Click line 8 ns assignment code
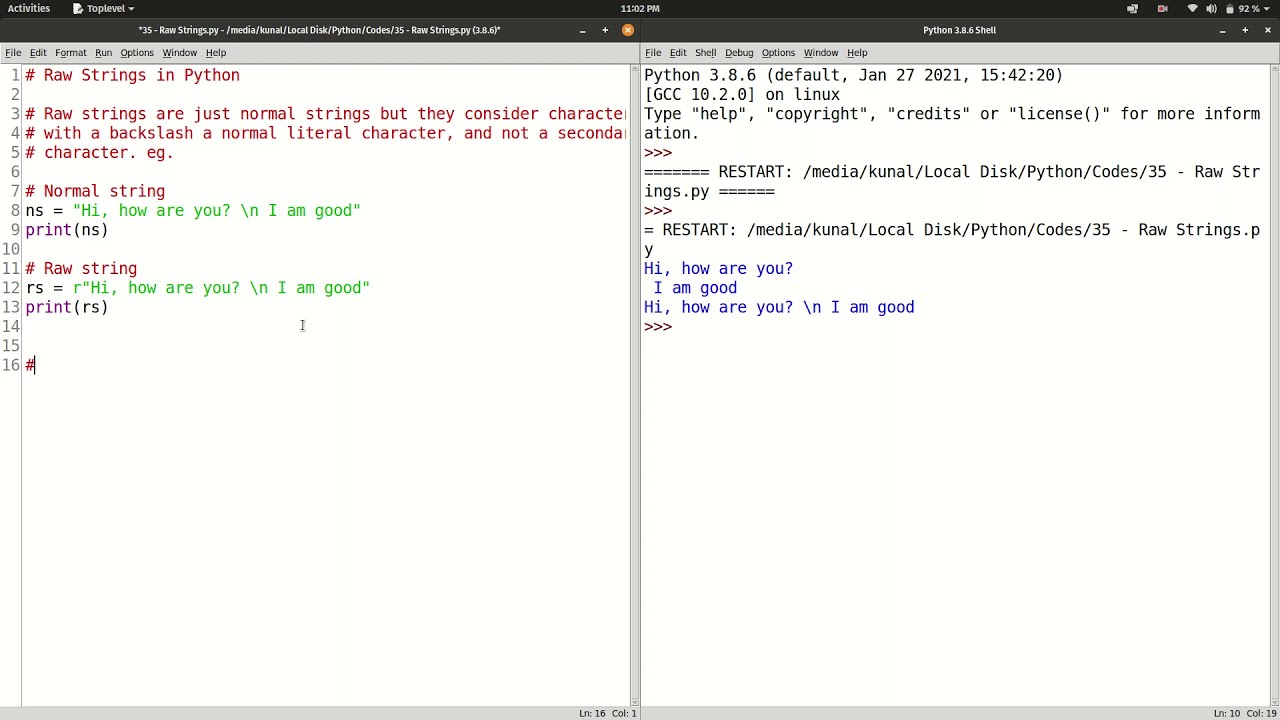This screenshot has height=720, width=1280. click(x=193, y=210)
